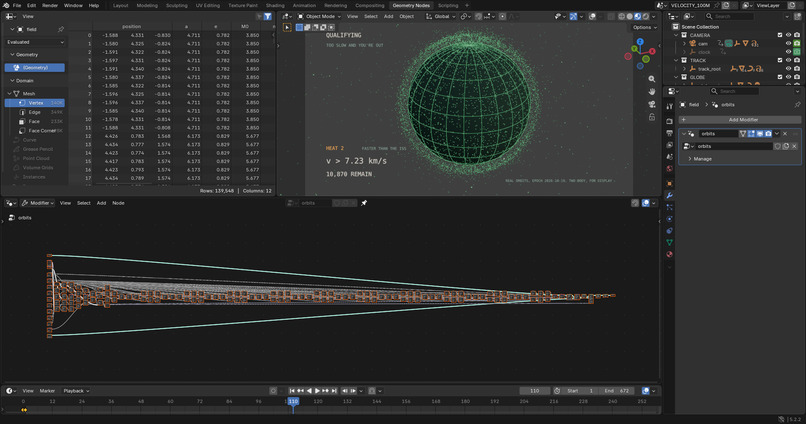The height and width of the screenshot is (424, 806).
Task: Jump to the first frame
Action: pos(292,391)
